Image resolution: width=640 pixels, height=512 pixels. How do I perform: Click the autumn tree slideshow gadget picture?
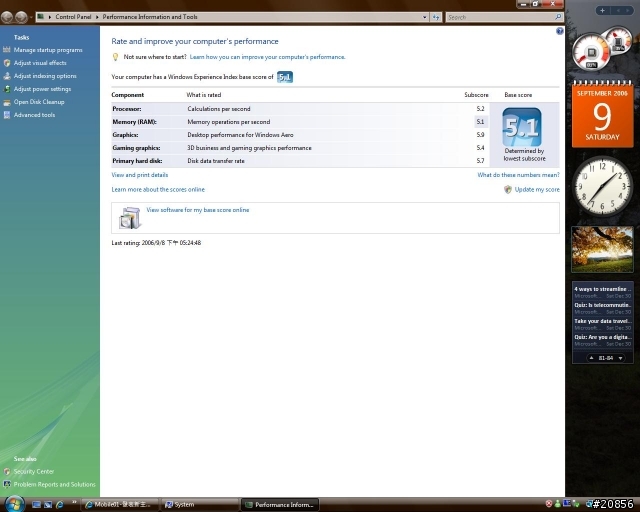602,249
